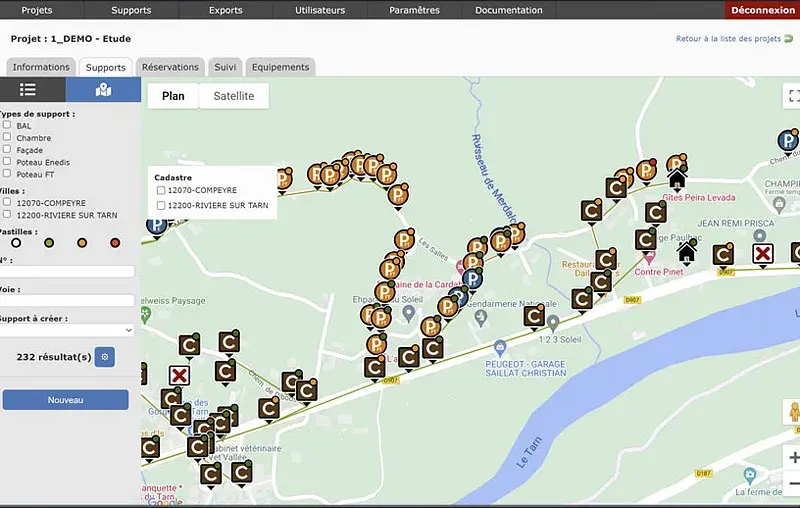Select blue P marker at top right of map
The width and height of the screenshot is (800, 508).
click(x=787, y=141)
